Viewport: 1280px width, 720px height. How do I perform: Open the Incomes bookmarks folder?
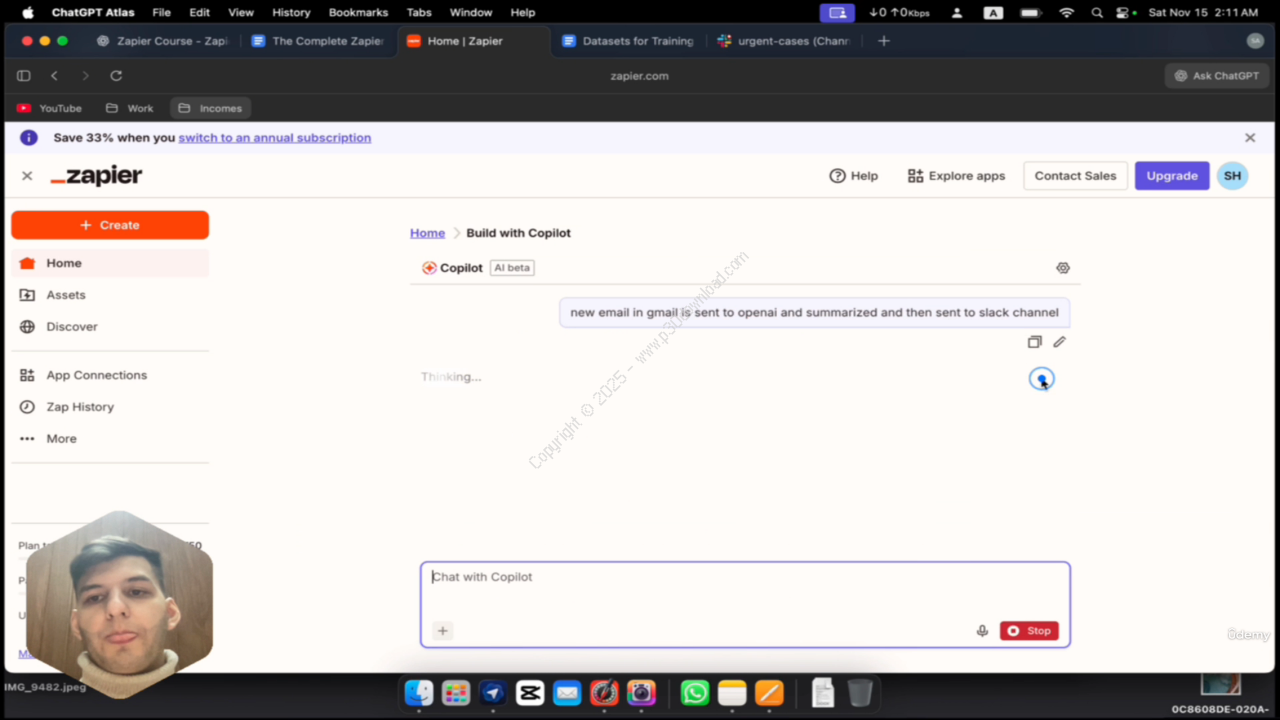click(210, 108)
